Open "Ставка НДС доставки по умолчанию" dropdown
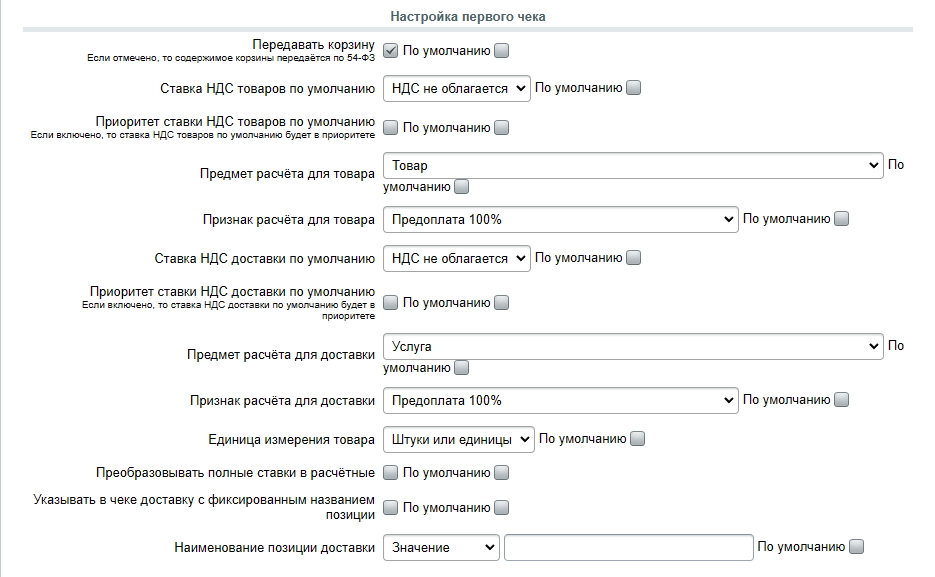 tap(456, 258)
